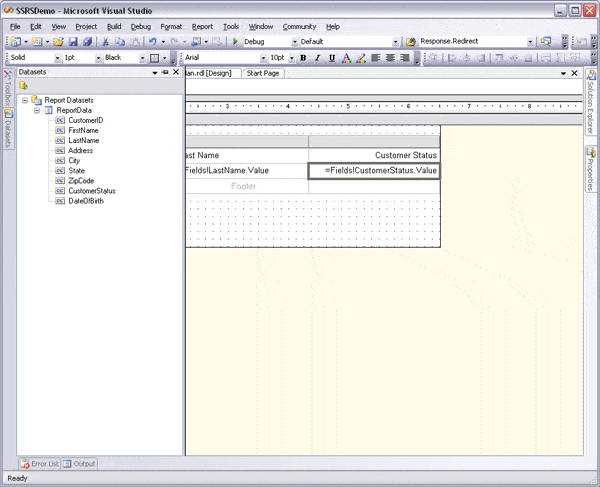Select the CustomerStatus field in tree
Screen dimensions: 600x487
point(92,191)
